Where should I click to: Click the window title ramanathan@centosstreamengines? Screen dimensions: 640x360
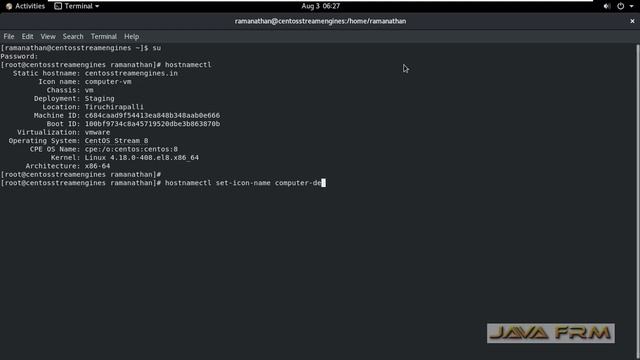tap(320, 21)
